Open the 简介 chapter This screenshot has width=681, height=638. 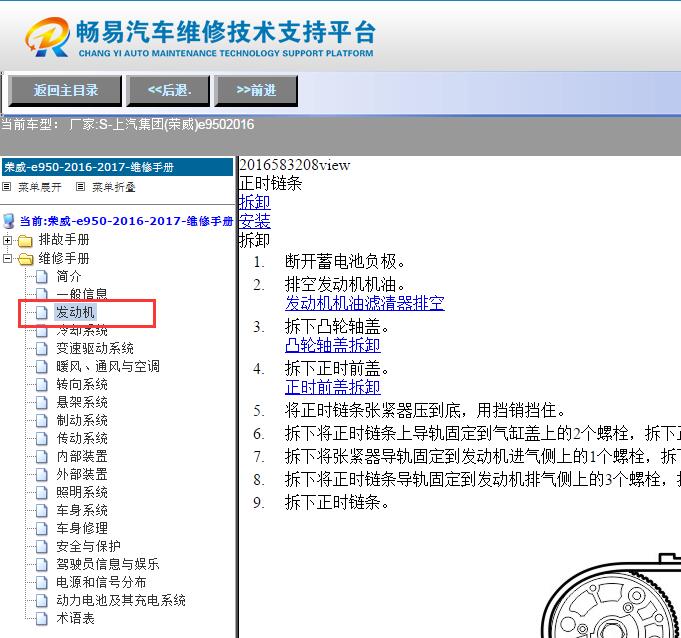click(x=69, y=276)
